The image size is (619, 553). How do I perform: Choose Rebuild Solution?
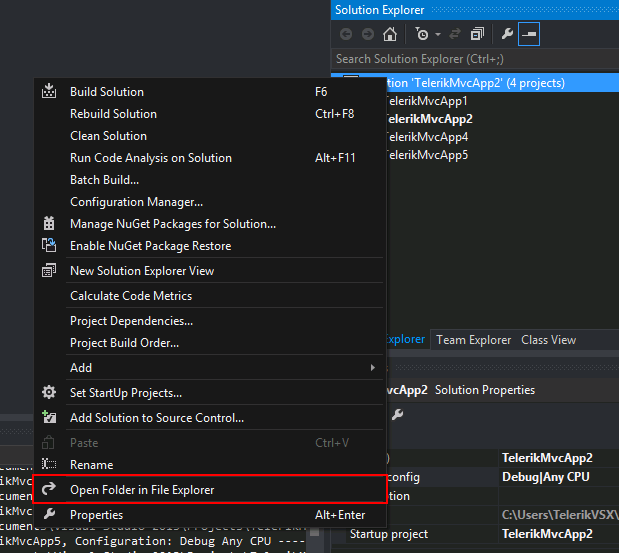click(x=210, y=114)
